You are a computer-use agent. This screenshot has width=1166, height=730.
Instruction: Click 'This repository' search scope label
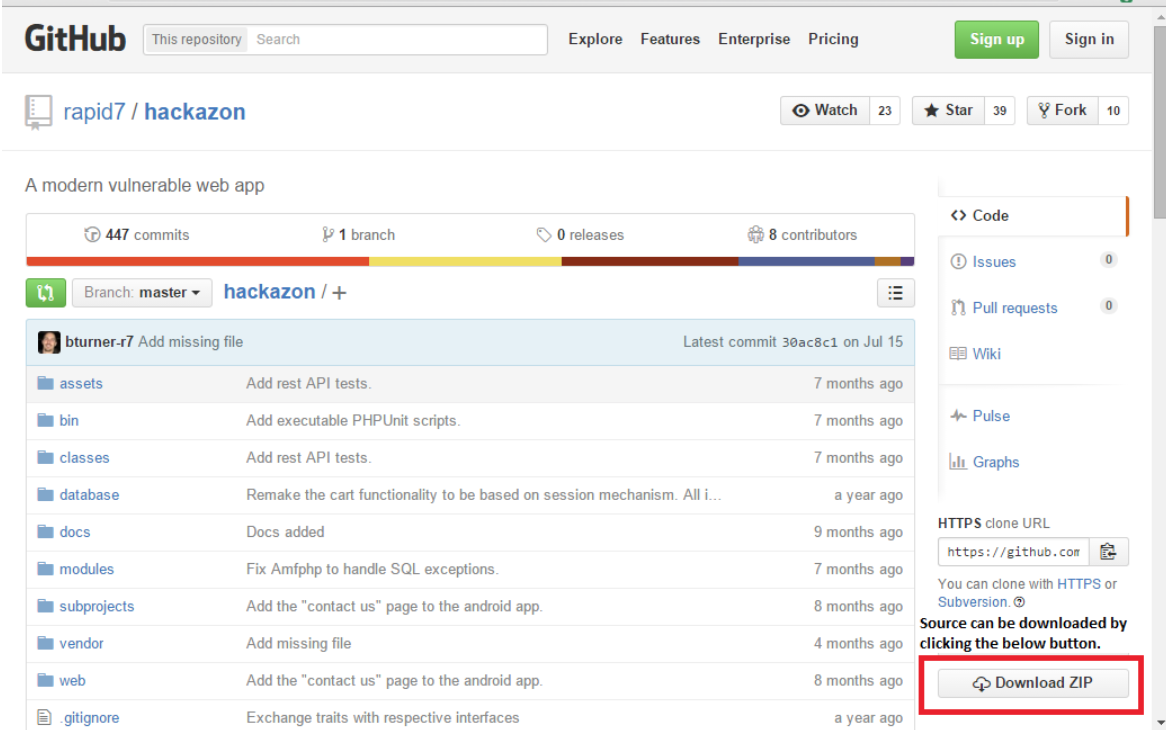point(196,39)
